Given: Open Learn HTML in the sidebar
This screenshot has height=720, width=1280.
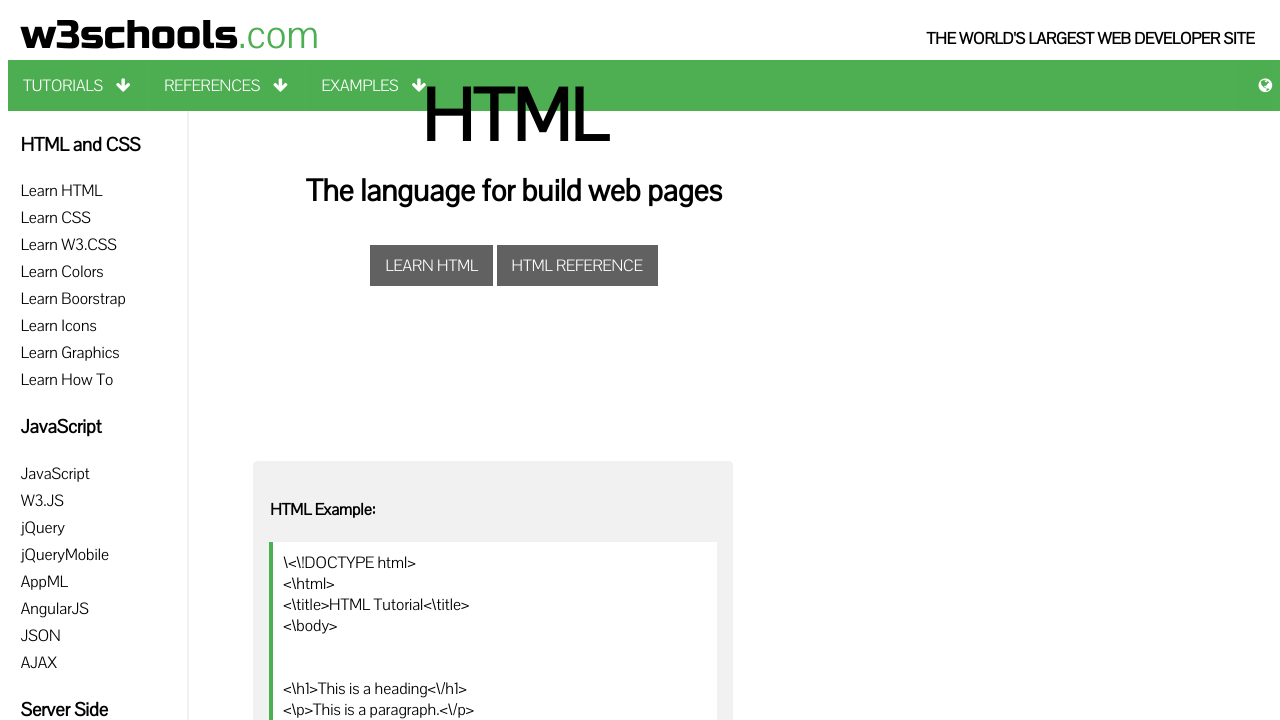Looking at the screenshot, I should [62, 191].
